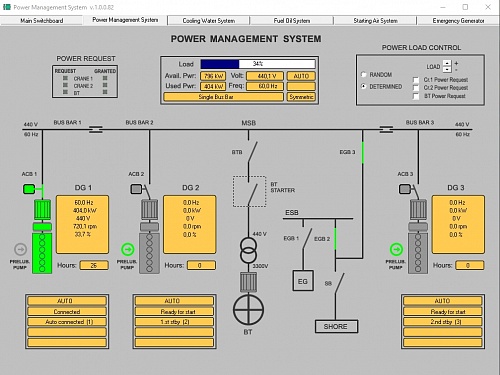Viewport: 500px width, 375px height.
Task: Toggle the ACB 3 breaker indicator
Action: tap(405, 189)
